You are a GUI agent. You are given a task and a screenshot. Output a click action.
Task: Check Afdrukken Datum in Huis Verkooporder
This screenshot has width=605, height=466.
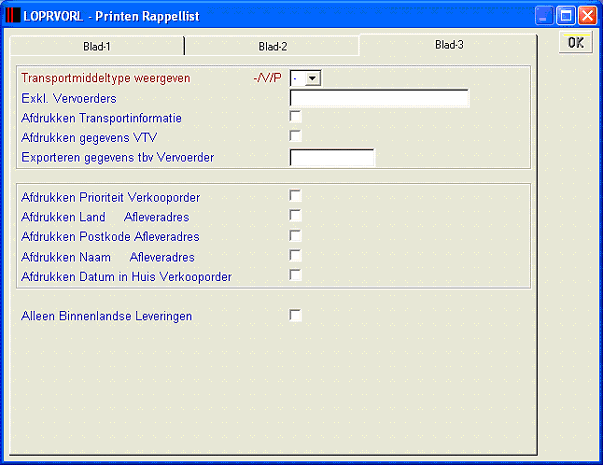point(296,275)
